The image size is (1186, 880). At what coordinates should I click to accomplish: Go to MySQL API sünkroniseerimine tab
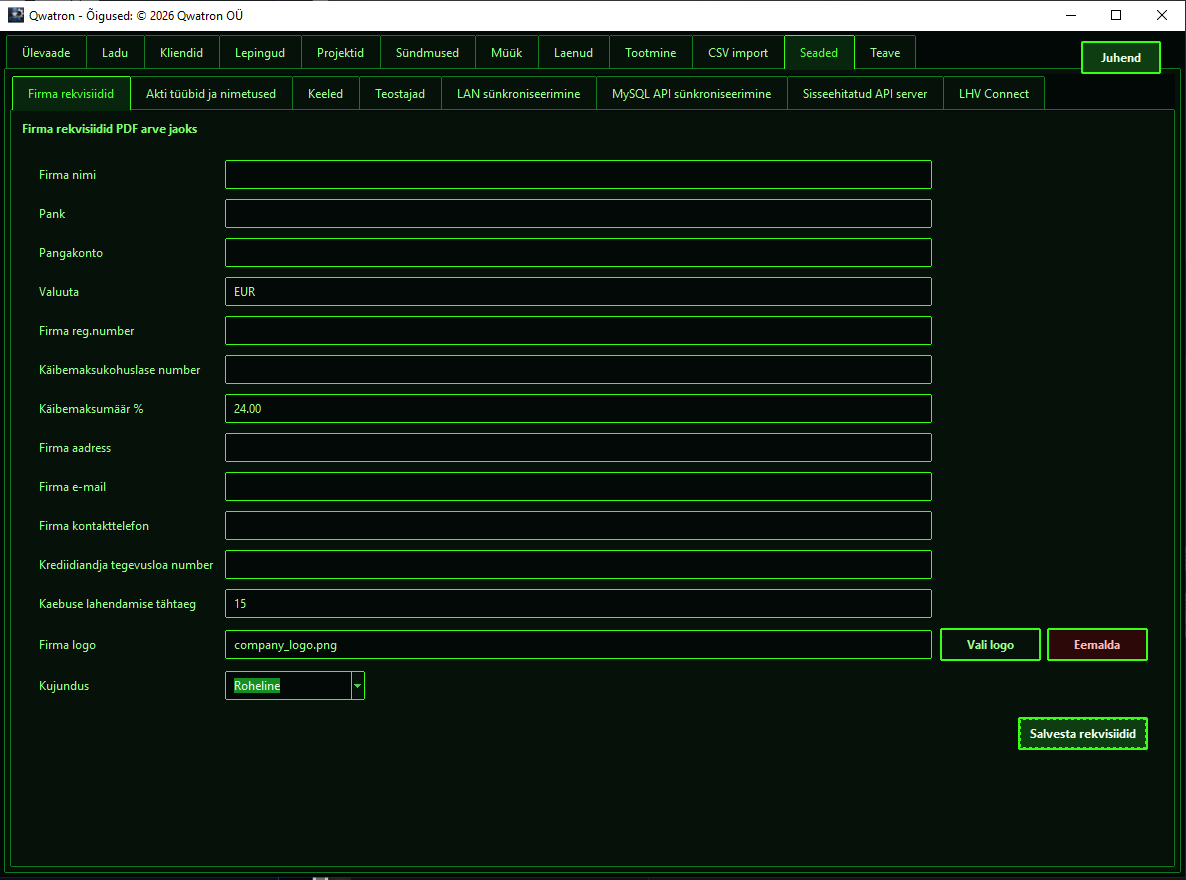691,94
